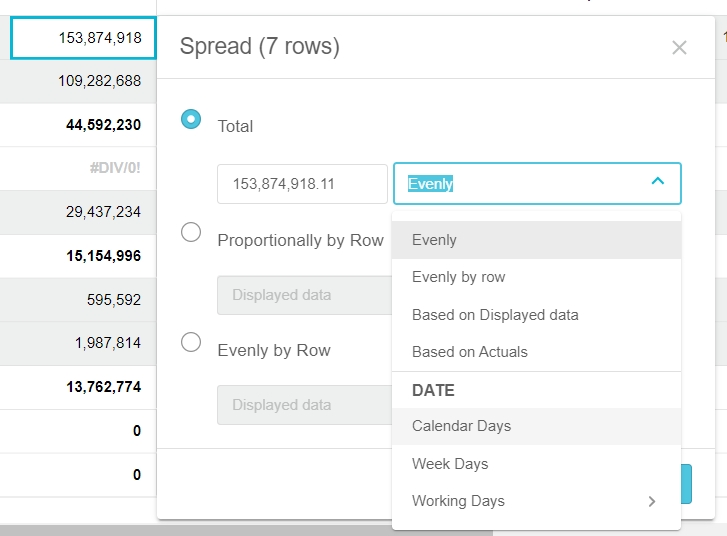The width and height of the screenshot is (727, 536).
Task: Close the Spread dialog with X icon
Action: [679, 48]
